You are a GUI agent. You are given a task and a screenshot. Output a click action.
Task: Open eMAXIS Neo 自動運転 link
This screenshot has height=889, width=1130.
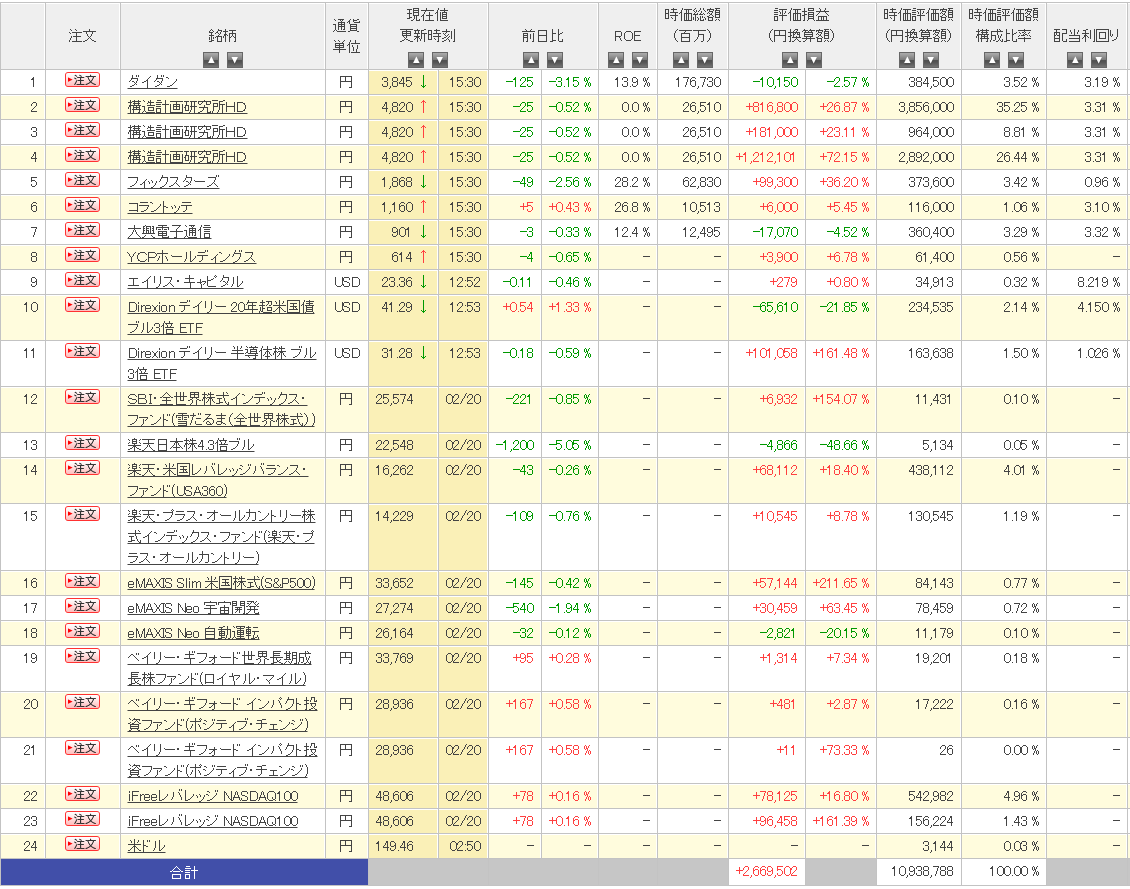point(193,633)
